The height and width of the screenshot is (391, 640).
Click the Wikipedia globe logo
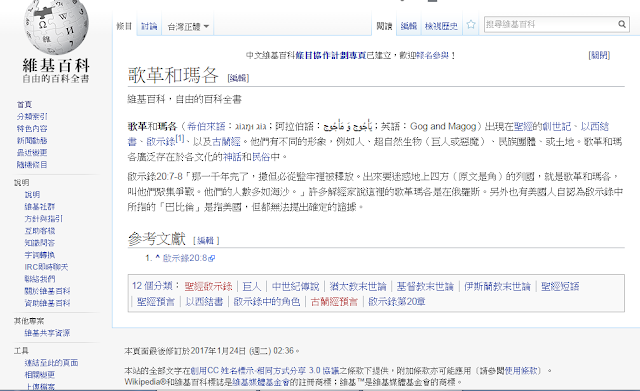56,27
